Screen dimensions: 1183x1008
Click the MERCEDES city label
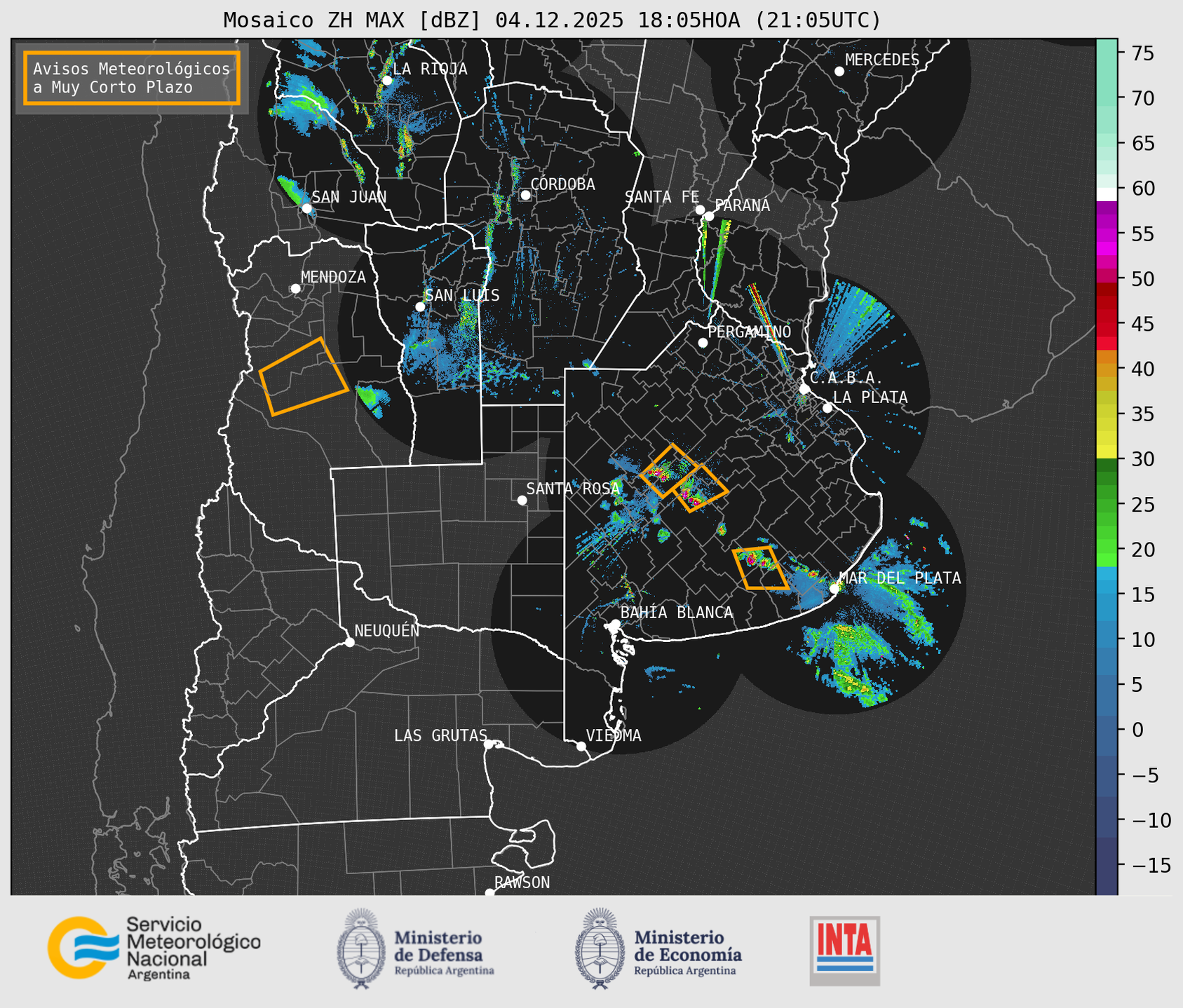(x=882, y=60)
